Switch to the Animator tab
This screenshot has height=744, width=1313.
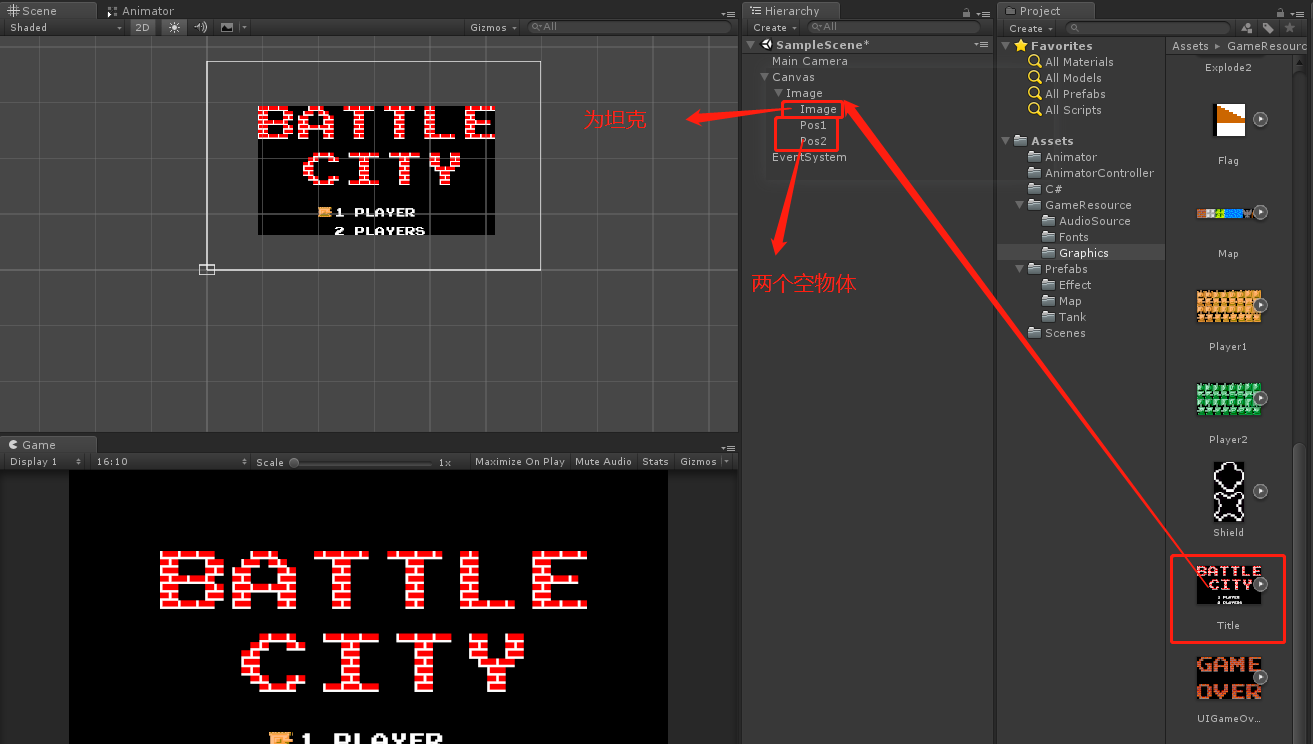(141, 11)
